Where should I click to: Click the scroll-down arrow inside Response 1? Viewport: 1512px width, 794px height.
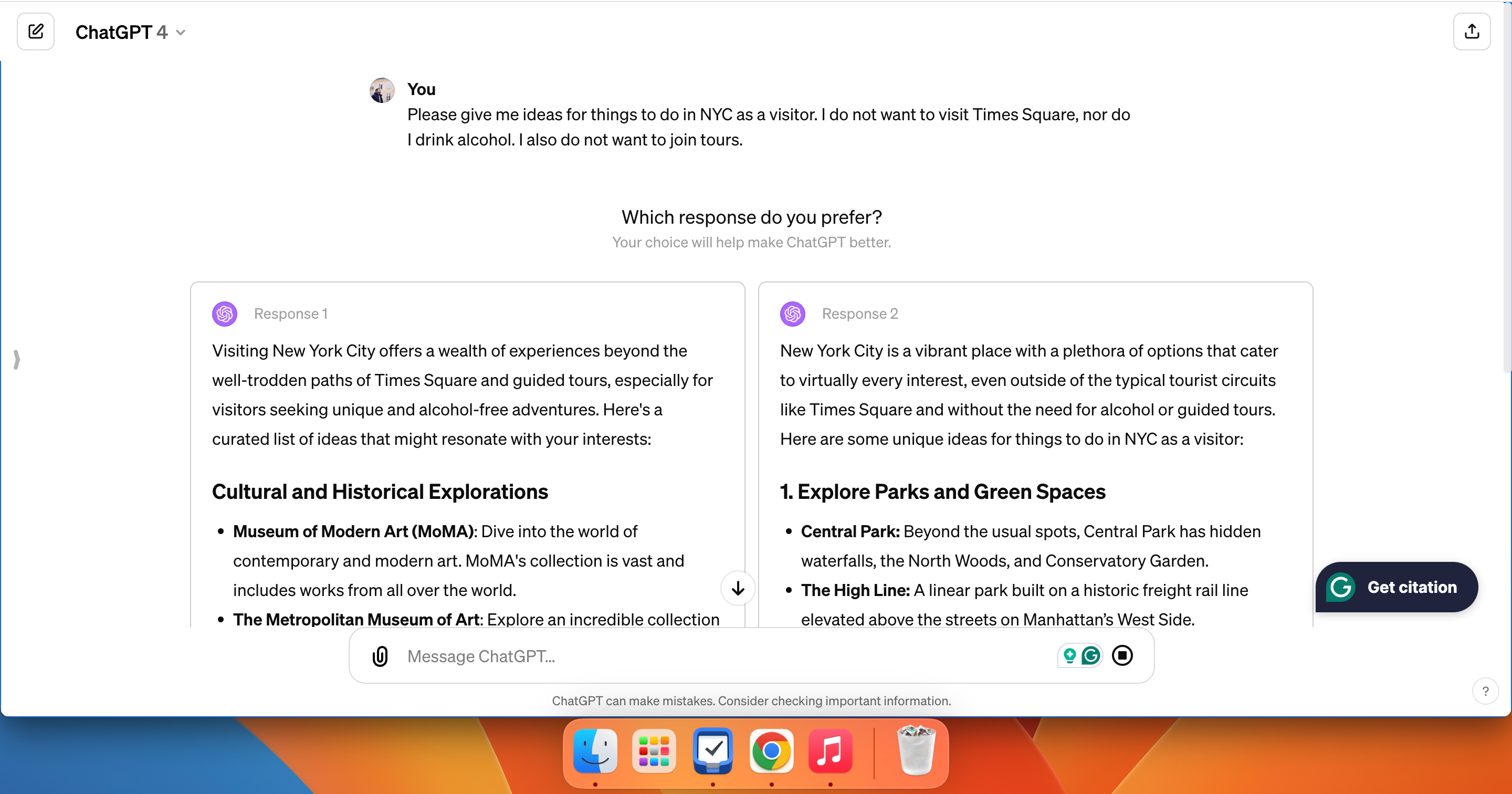737,589
